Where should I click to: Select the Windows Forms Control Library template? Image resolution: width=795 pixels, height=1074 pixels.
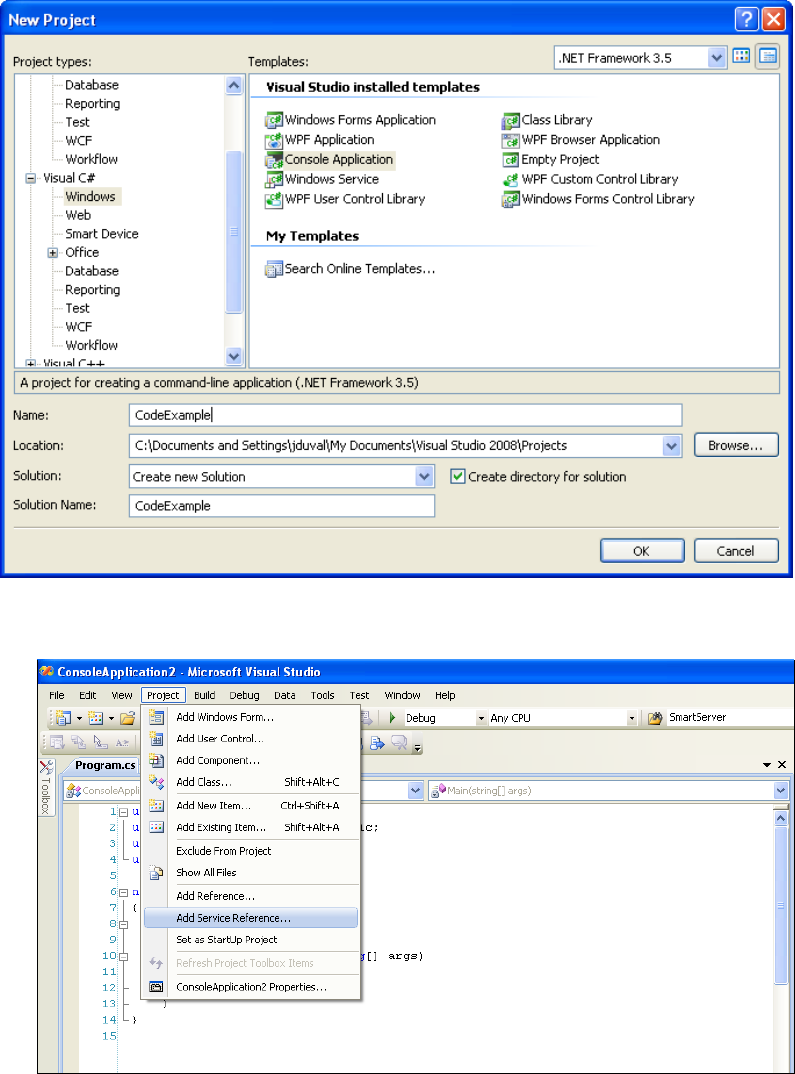(598, 199)
